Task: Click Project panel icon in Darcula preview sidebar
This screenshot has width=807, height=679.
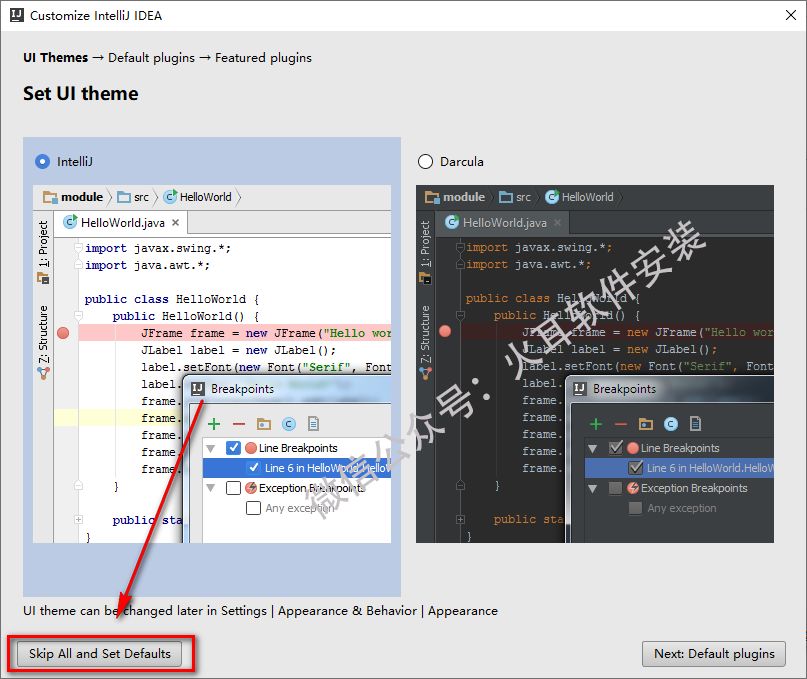Action: coord(425,278)
